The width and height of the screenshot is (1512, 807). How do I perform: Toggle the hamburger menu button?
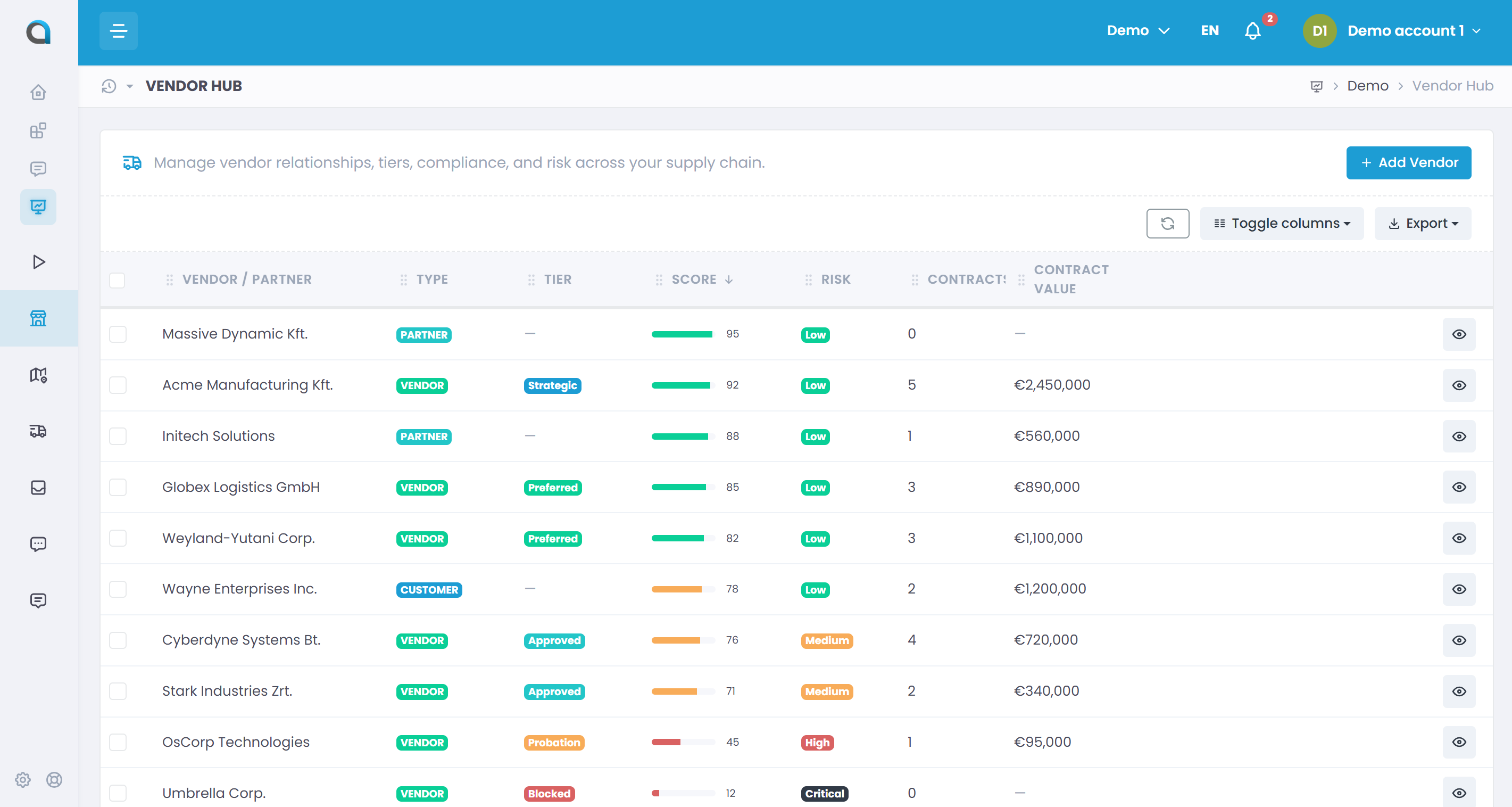click(x=119, y=30)
